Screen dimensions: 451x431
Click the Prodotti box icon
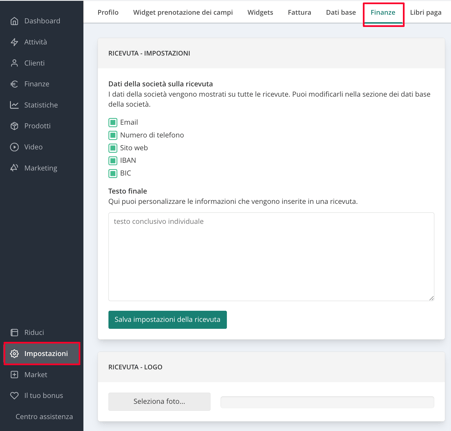pos(14,126)
